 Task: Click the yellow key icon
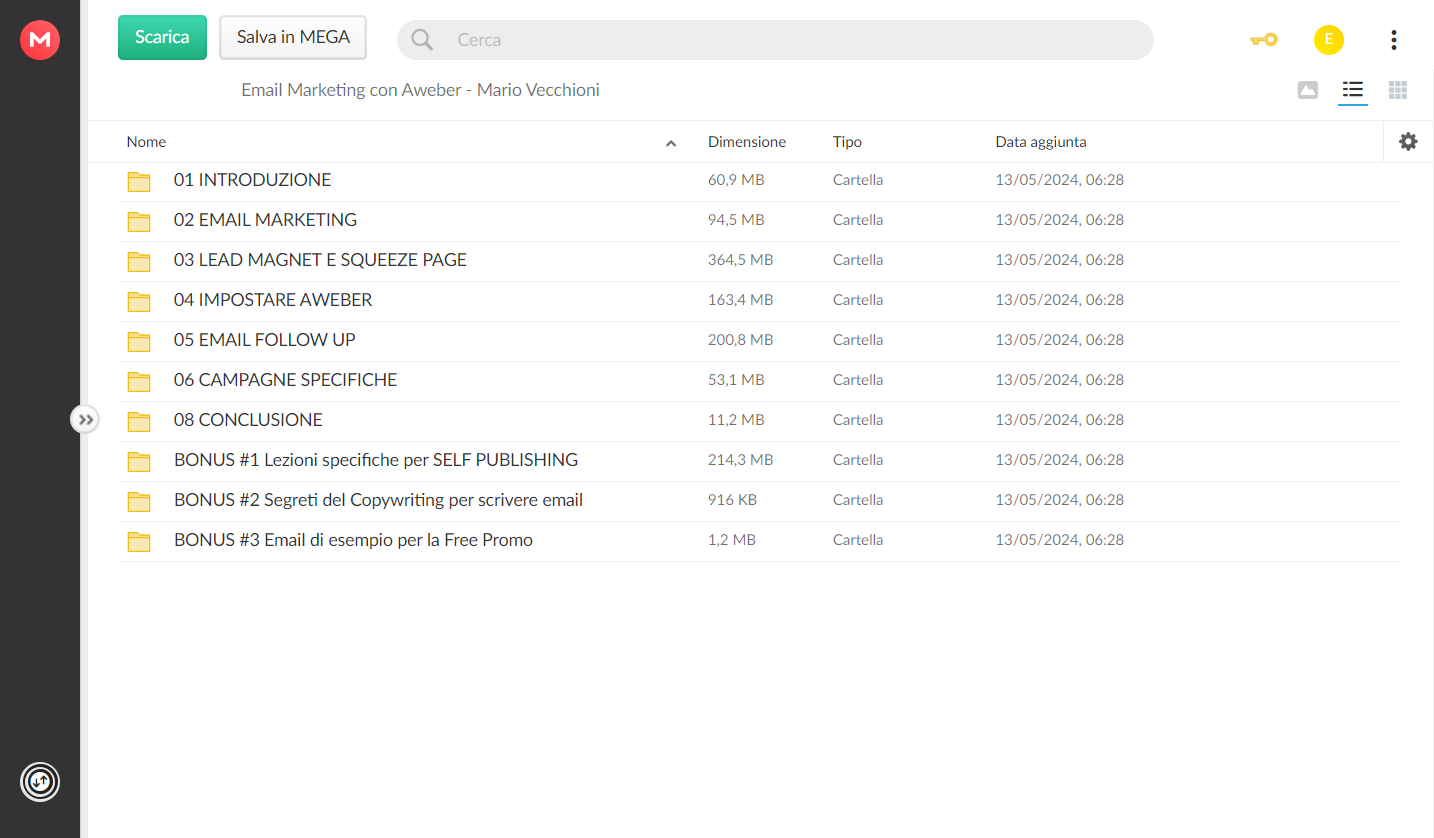point(1264,40)
